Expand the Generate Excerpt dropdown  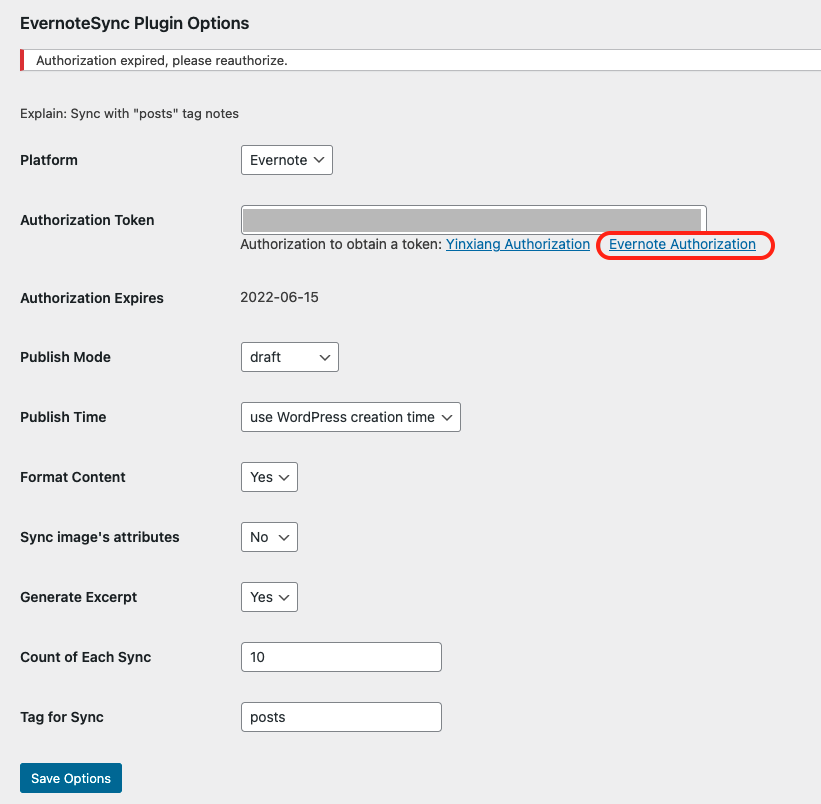click(269, 597)
